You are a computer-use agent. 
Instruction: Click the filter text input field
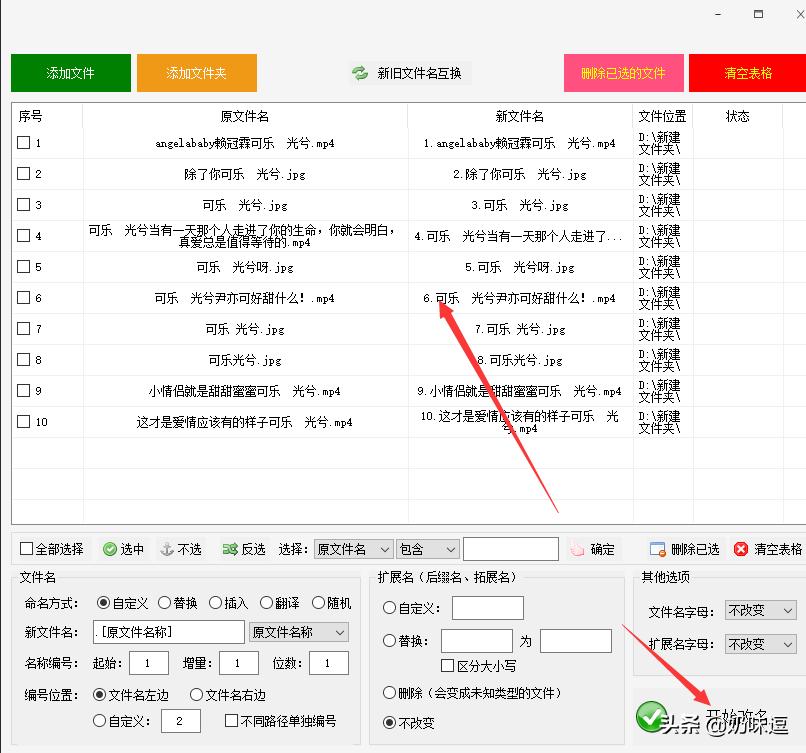coord(510,548)
